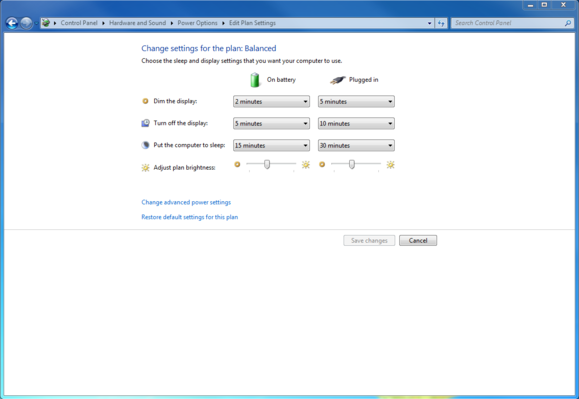The width and height of the screenshot is (579, 399).
Task: Open the On battery Put computer to sleep dropdown
Action: tap(271, 145)
